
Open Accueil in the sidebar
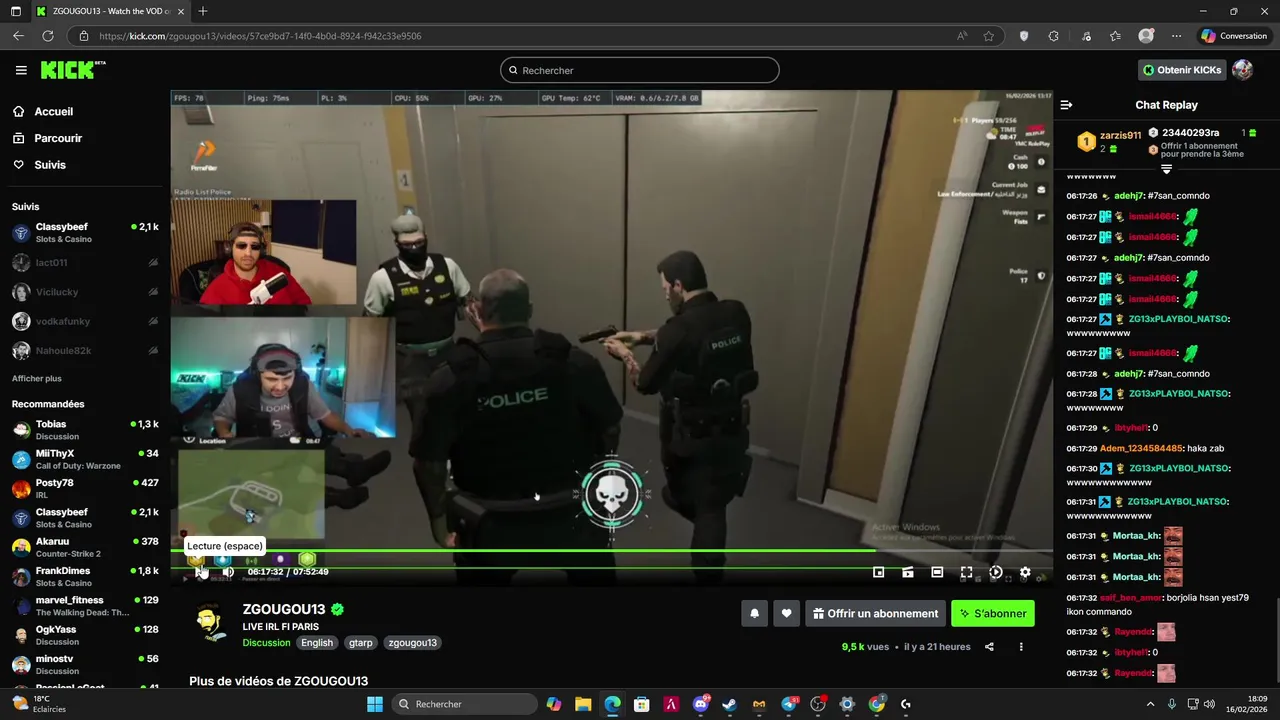[x=54, y=112]
